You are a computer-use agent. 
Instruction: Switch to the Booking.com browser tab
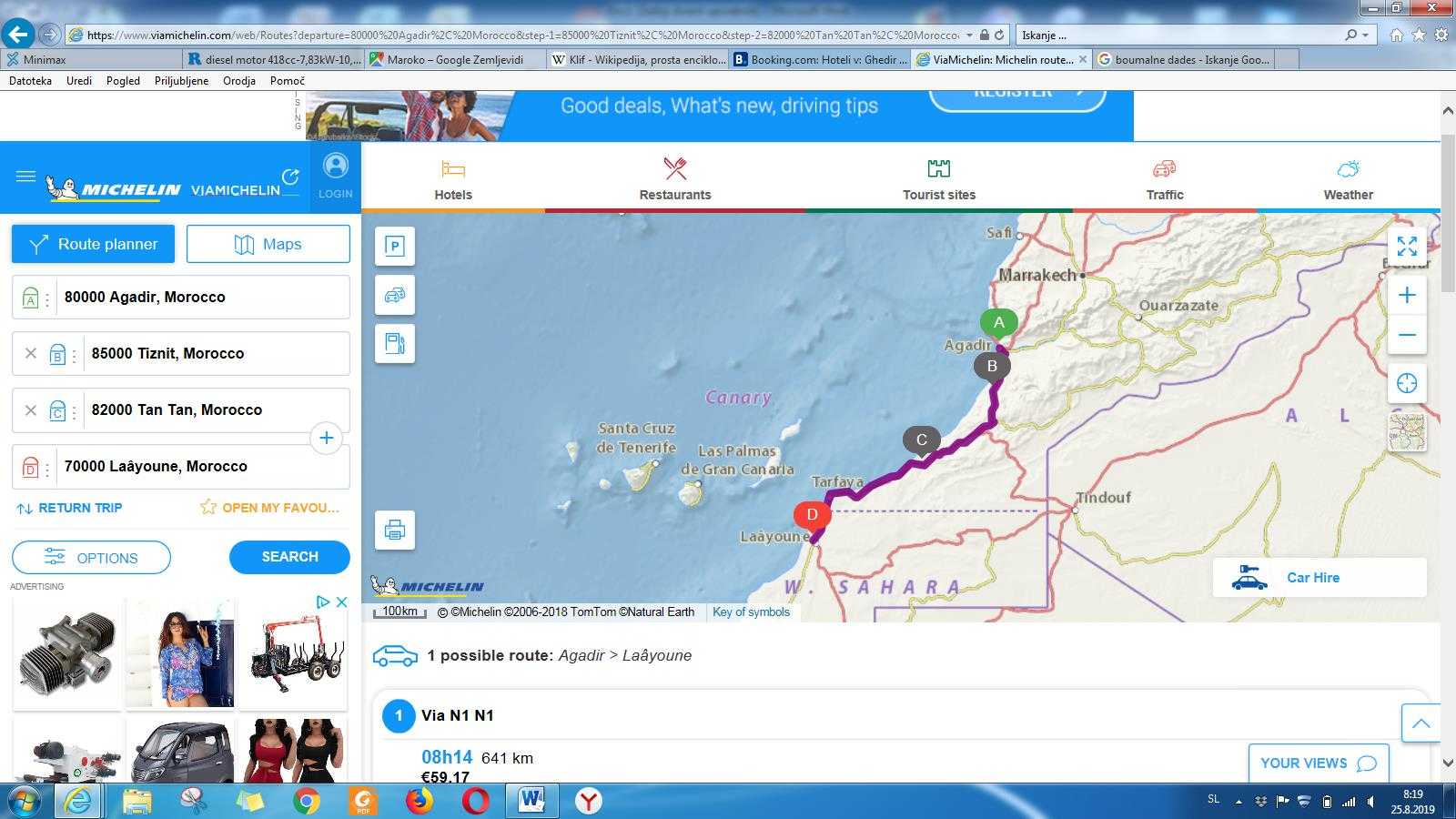[820, 59]
